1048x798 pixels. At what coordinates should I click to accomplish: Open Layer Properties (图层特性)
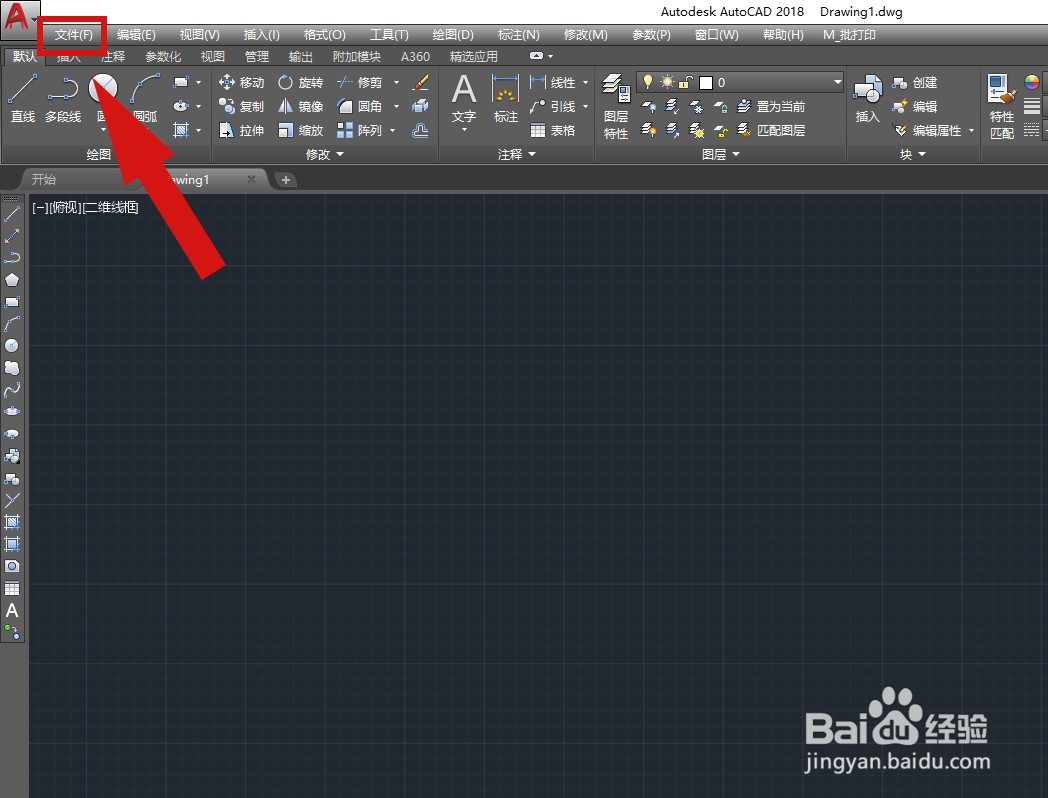616,107
